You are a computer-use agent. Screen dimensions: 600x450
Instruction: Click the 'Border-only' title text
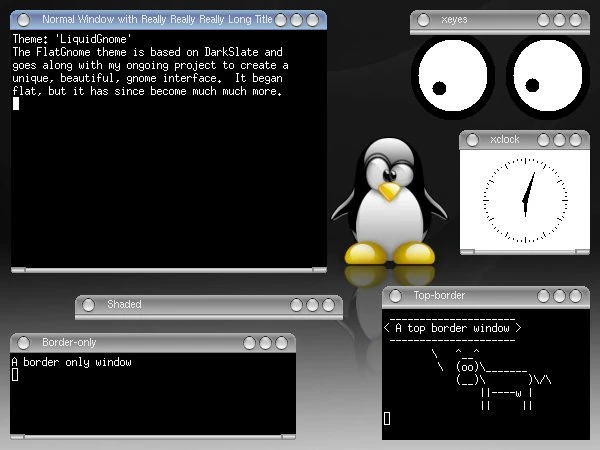(x=69, y=342)
